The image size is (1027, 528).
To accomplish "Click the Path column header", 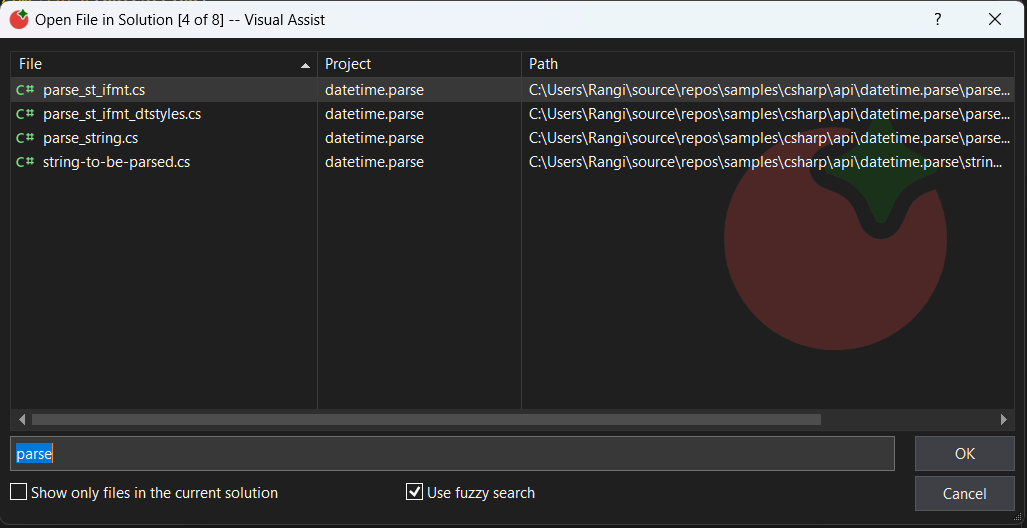I will click(x=768, y=64).
